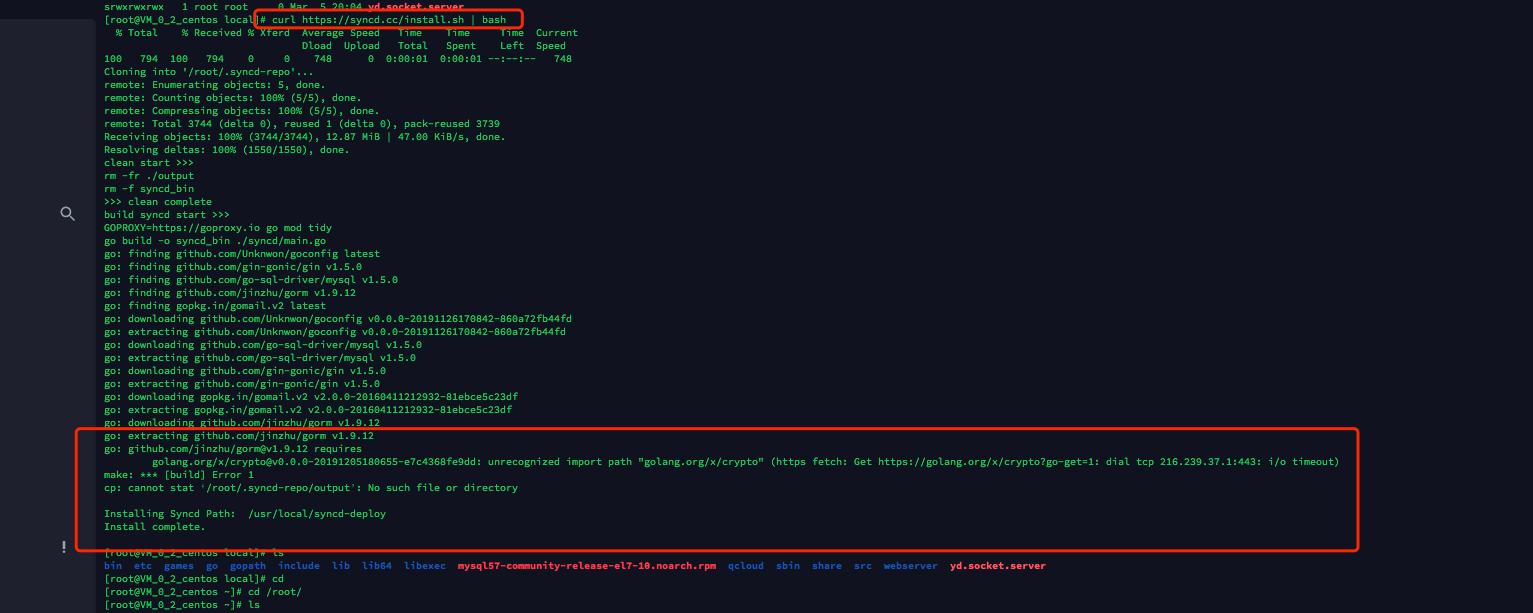This screenshot has width=1533, height=613.
Task: Click the 'cp: cannot stat' error line
Action: coord(311,488)
